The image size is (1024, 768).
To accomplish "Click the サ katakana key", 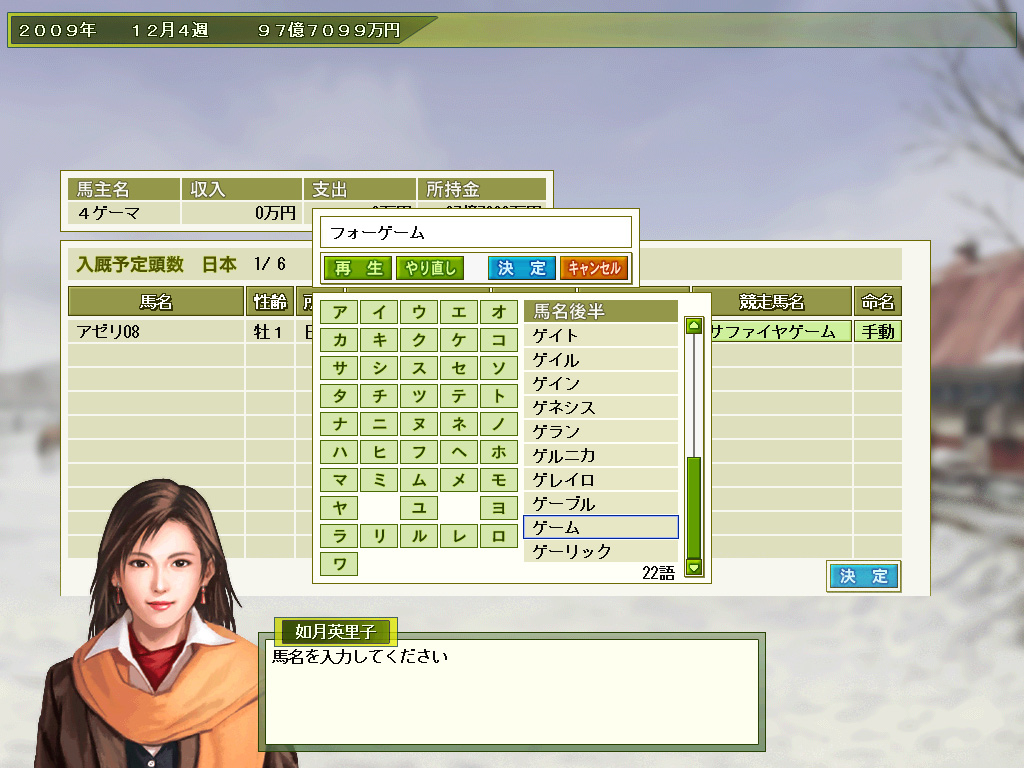I will 340,368.
